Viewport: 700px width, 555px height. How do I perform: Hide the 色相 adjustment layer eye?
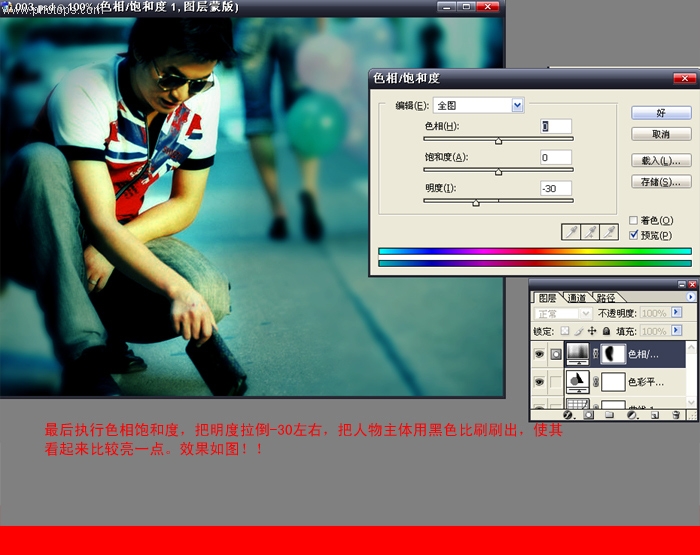click(539, 354)
